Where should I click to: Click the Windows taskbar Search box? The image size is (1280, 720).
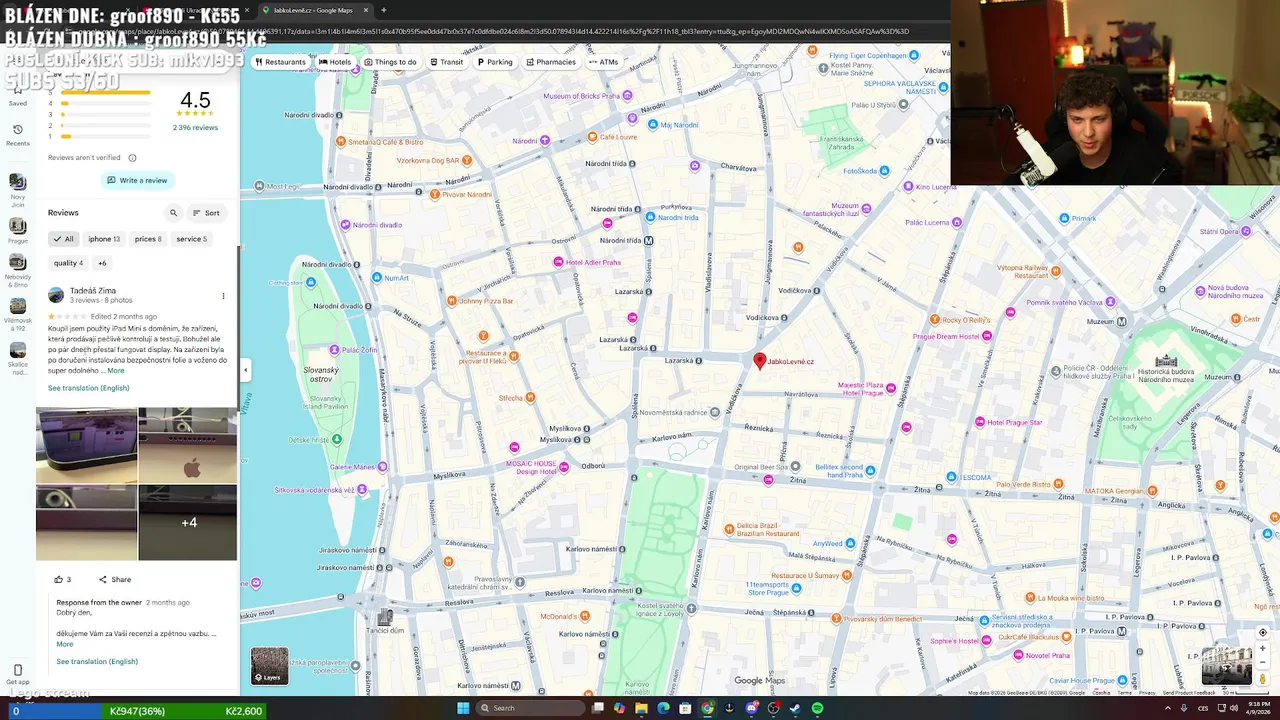530,708
